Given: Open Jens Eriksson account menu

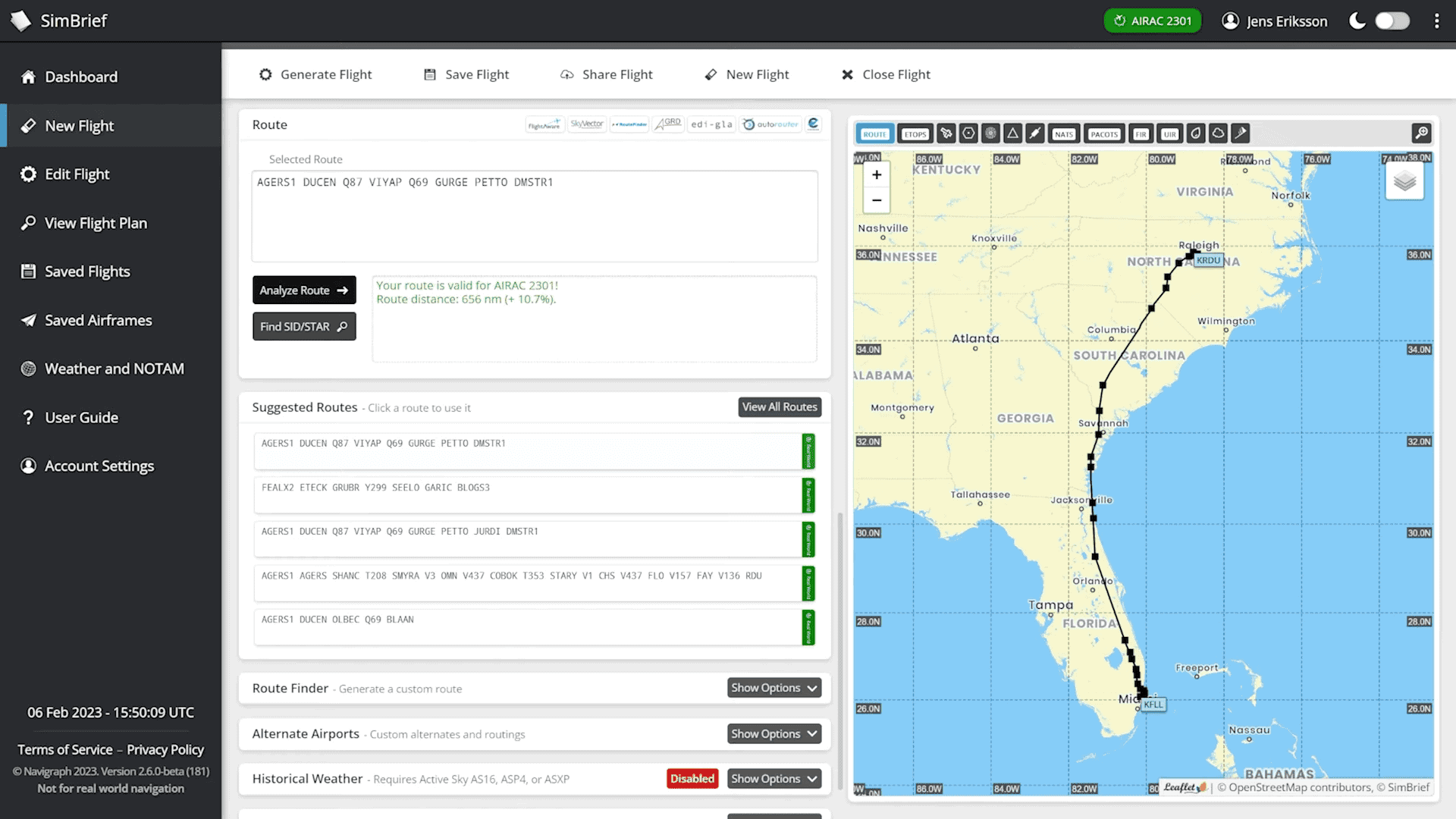Looking at the screenshot, I should tap(1275, 21).
